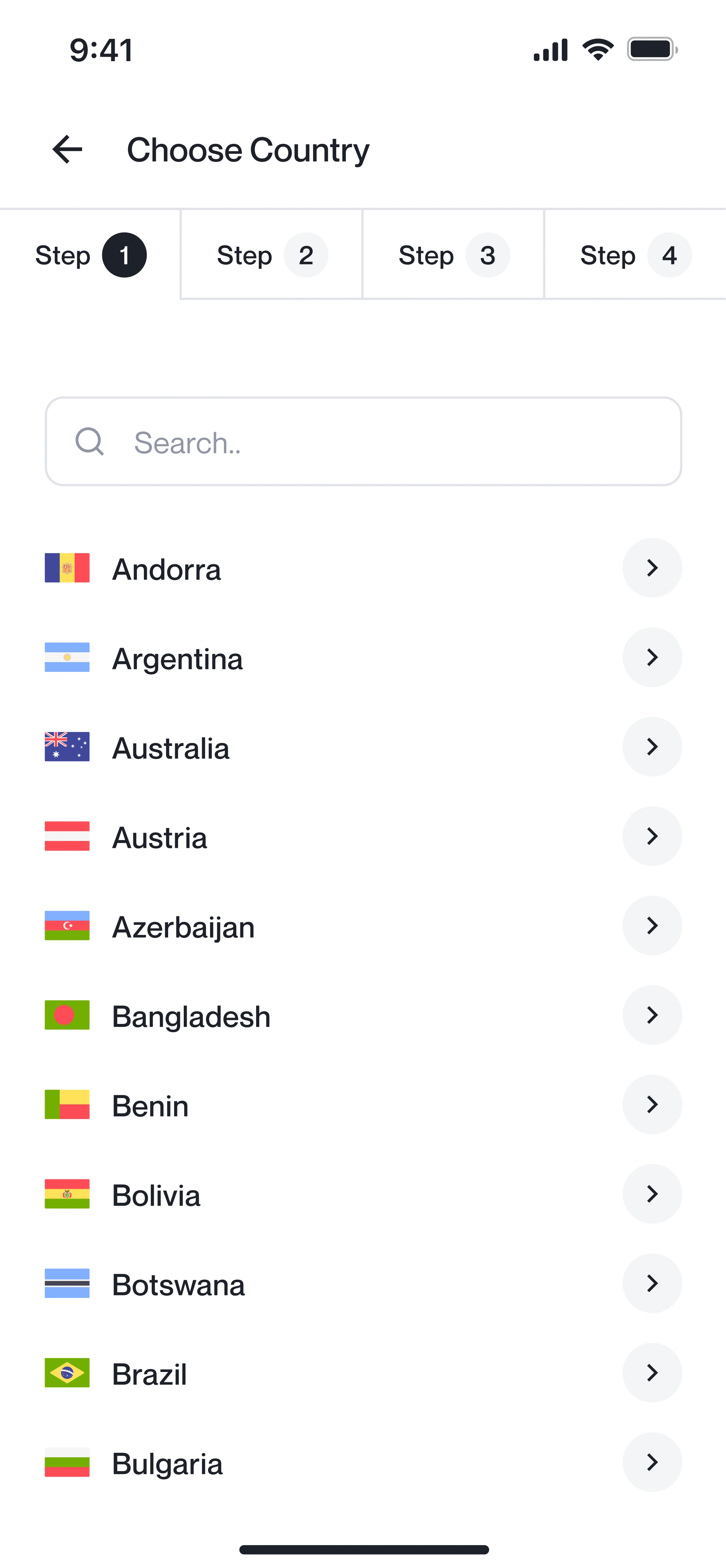Tap the Bolivia flag icon
This screenshot has height=1568, width=726.
point(67,1194)
